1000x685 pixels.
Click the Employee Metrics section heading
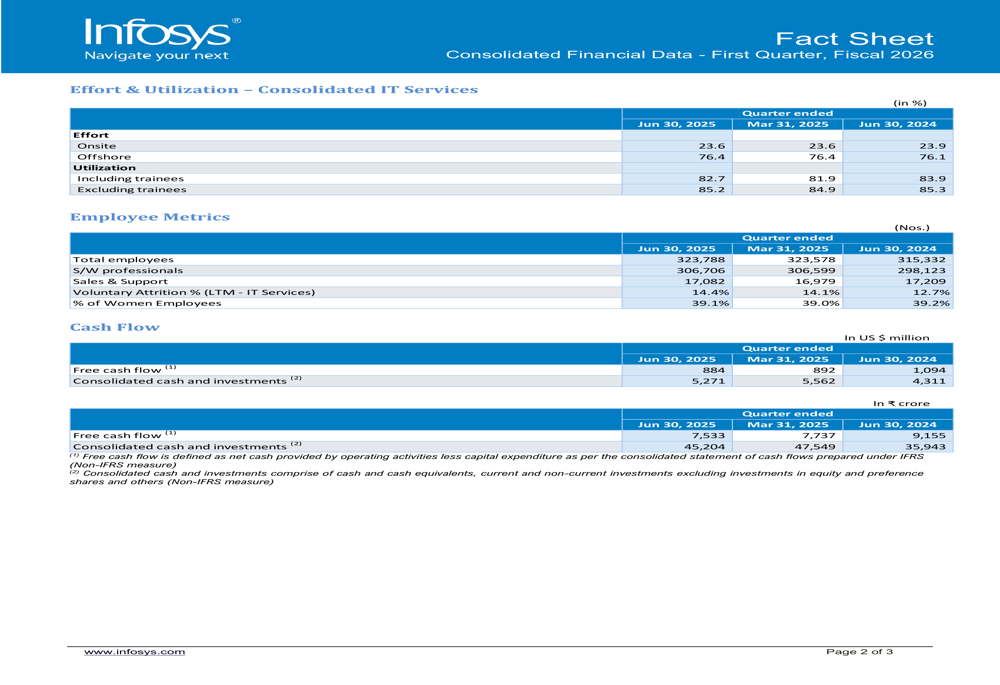click(150, 217)
